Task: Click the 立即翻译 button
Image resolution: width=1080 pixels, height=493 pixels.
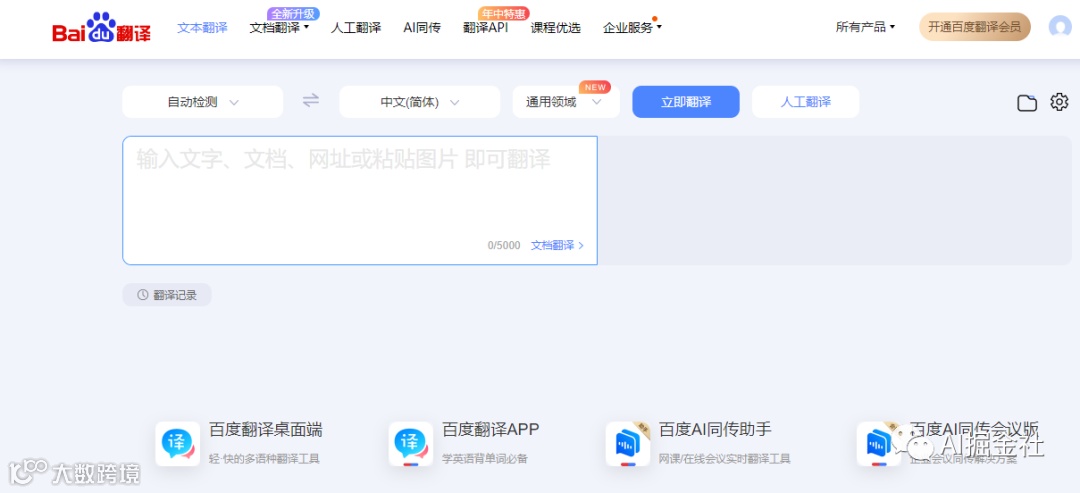Action: pyautogui.click(x=686, y=102)
